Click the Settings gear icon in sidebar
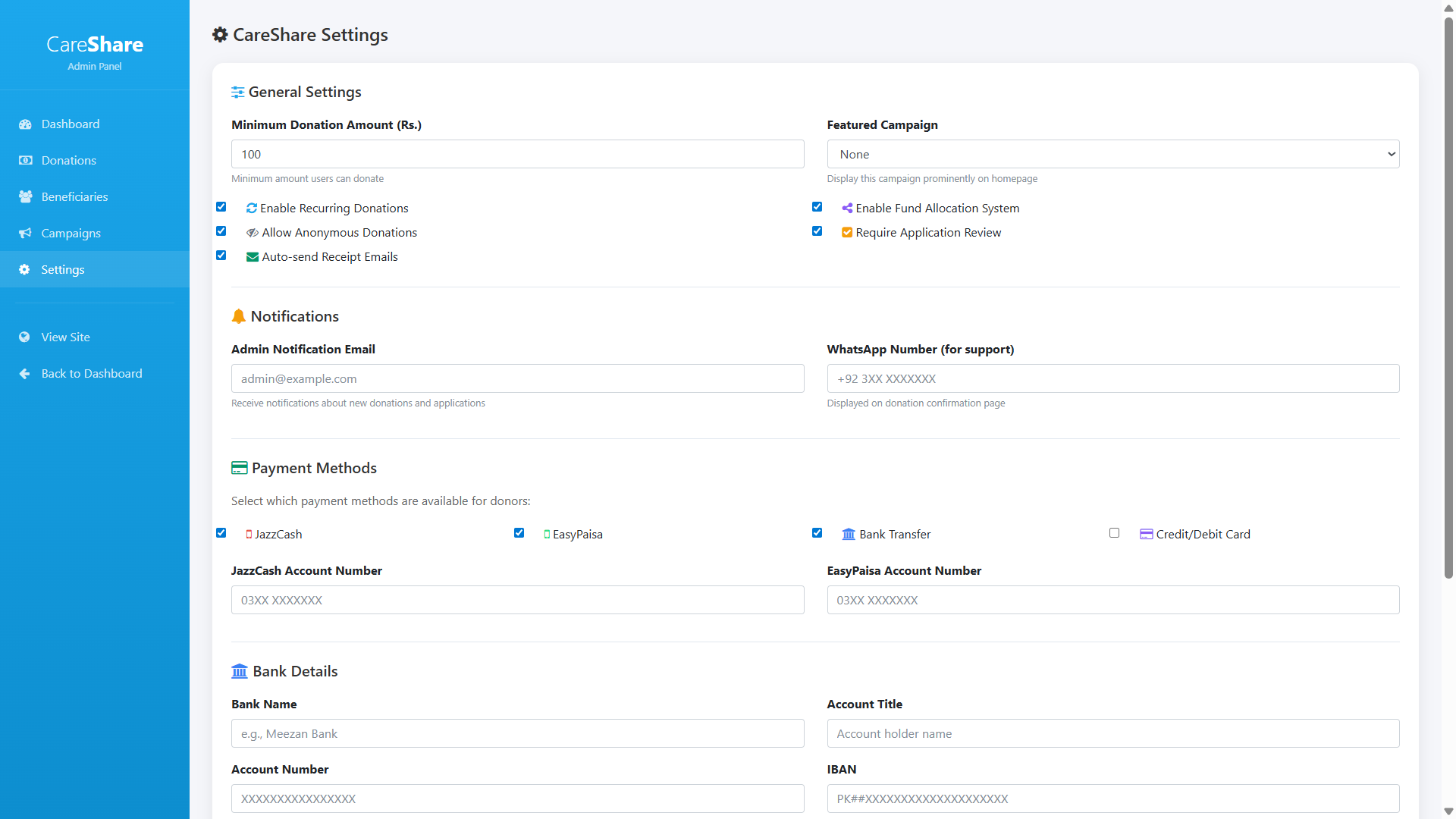This screenshot has height=819, width=1456. (x=25, y=270)
